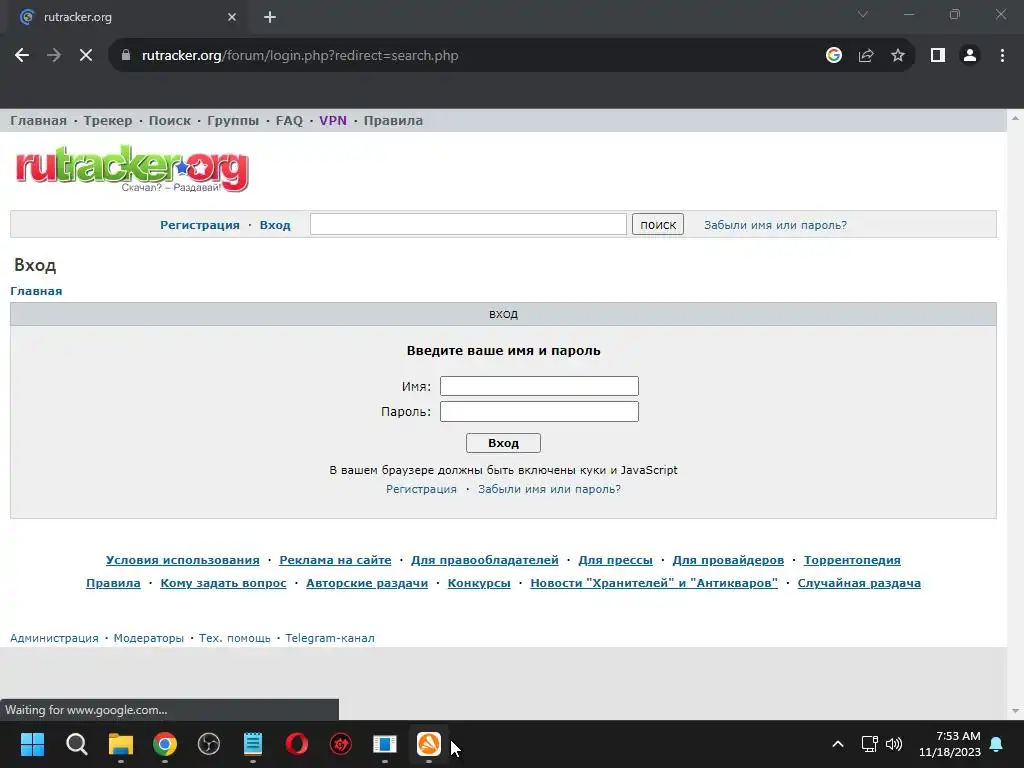The width and height of the screenshot is (1024, 768).
Task: Open Для правообладателей footer link
Action: pyautogui.click(x=485, y=560)
